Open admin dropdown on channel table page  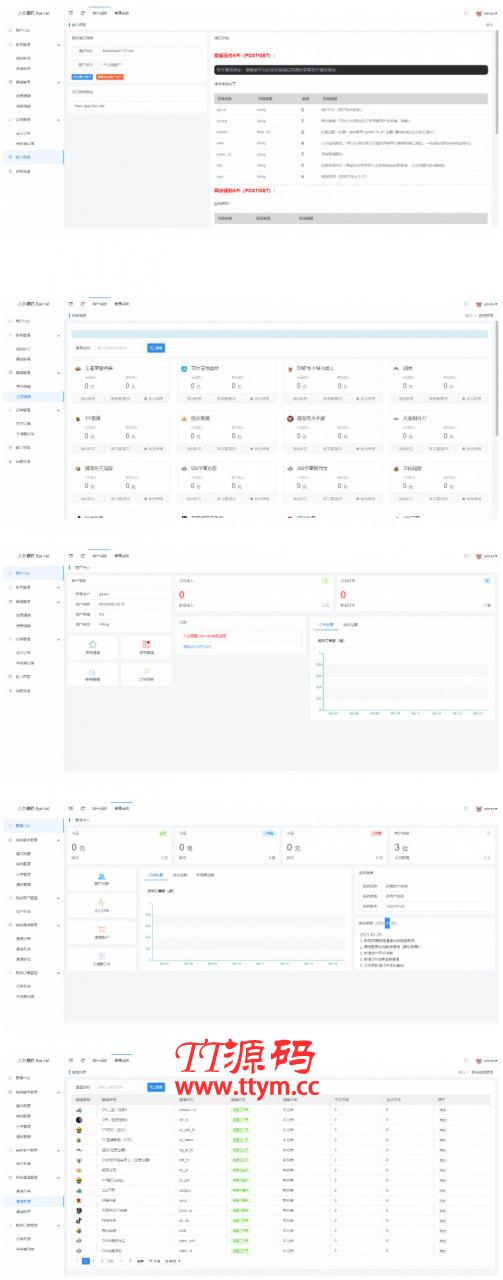(487, 1059)
